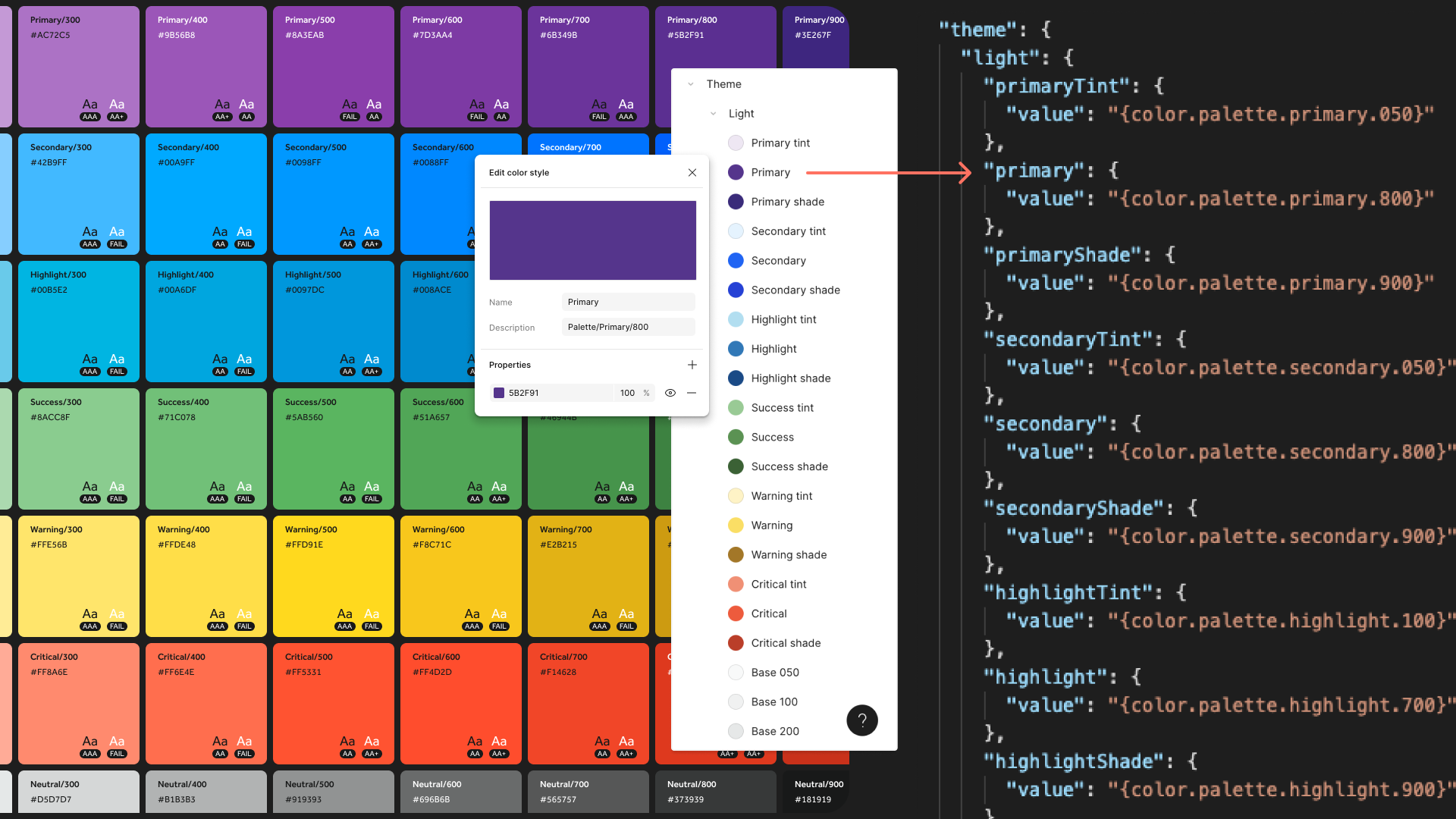Click the Warning/600 swatch card

click(461, 576)
